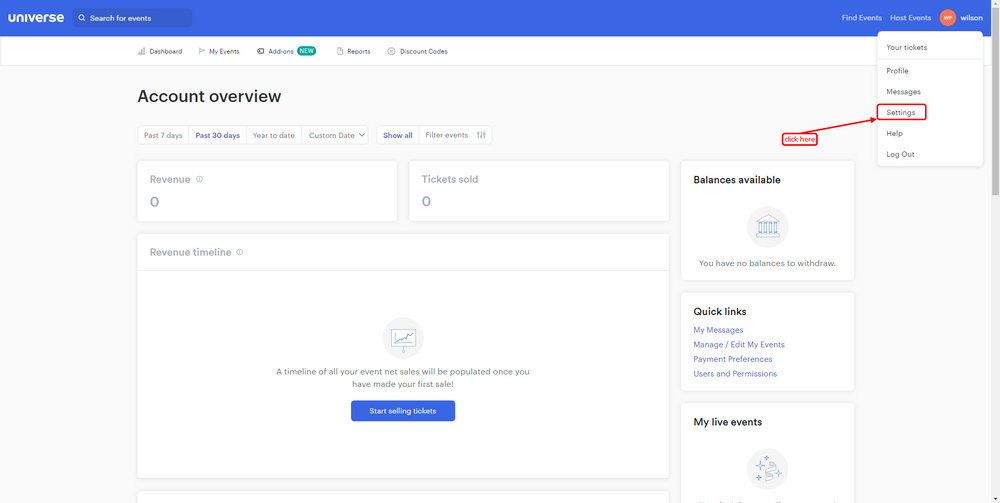
Task: Click the page vertical scrollbar
Action: pos(996,251)
